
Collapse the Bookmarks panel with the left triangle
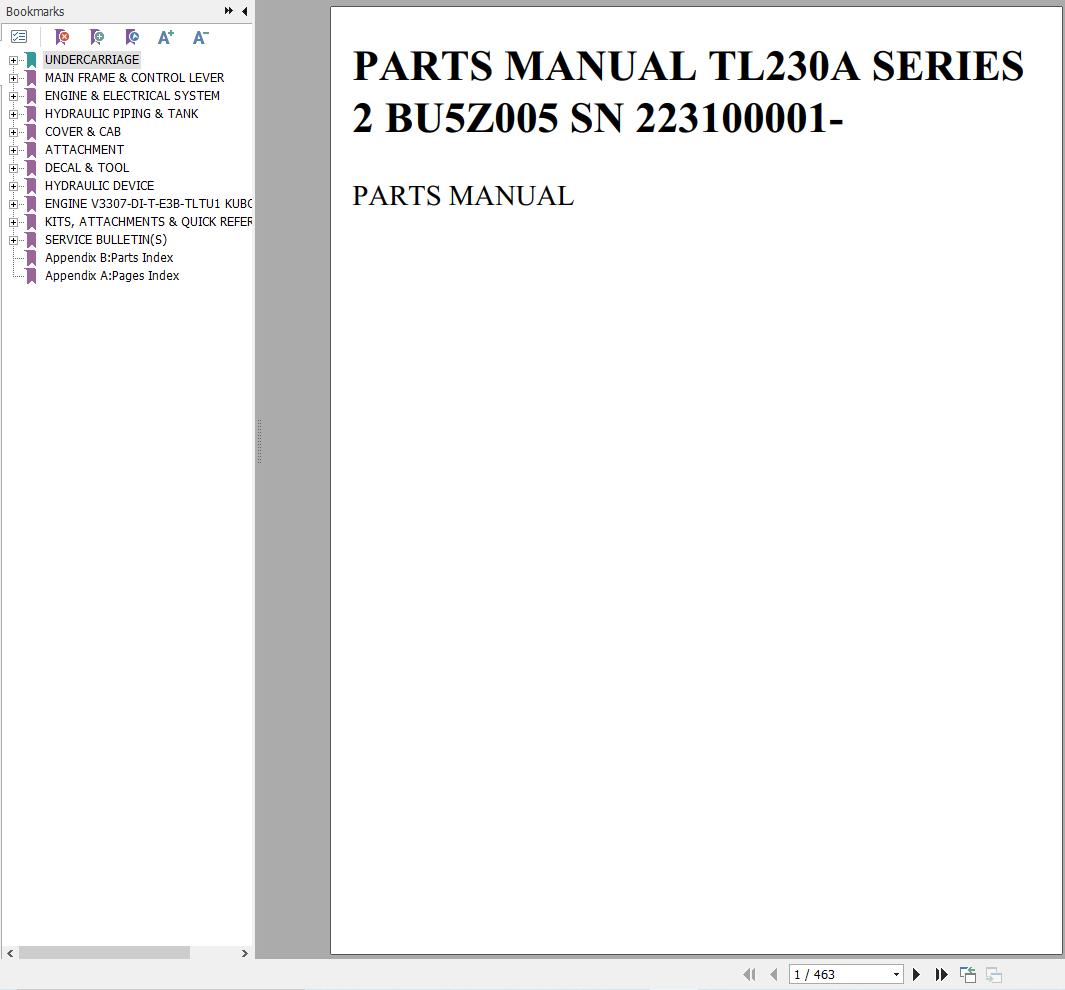click(245, 11)
